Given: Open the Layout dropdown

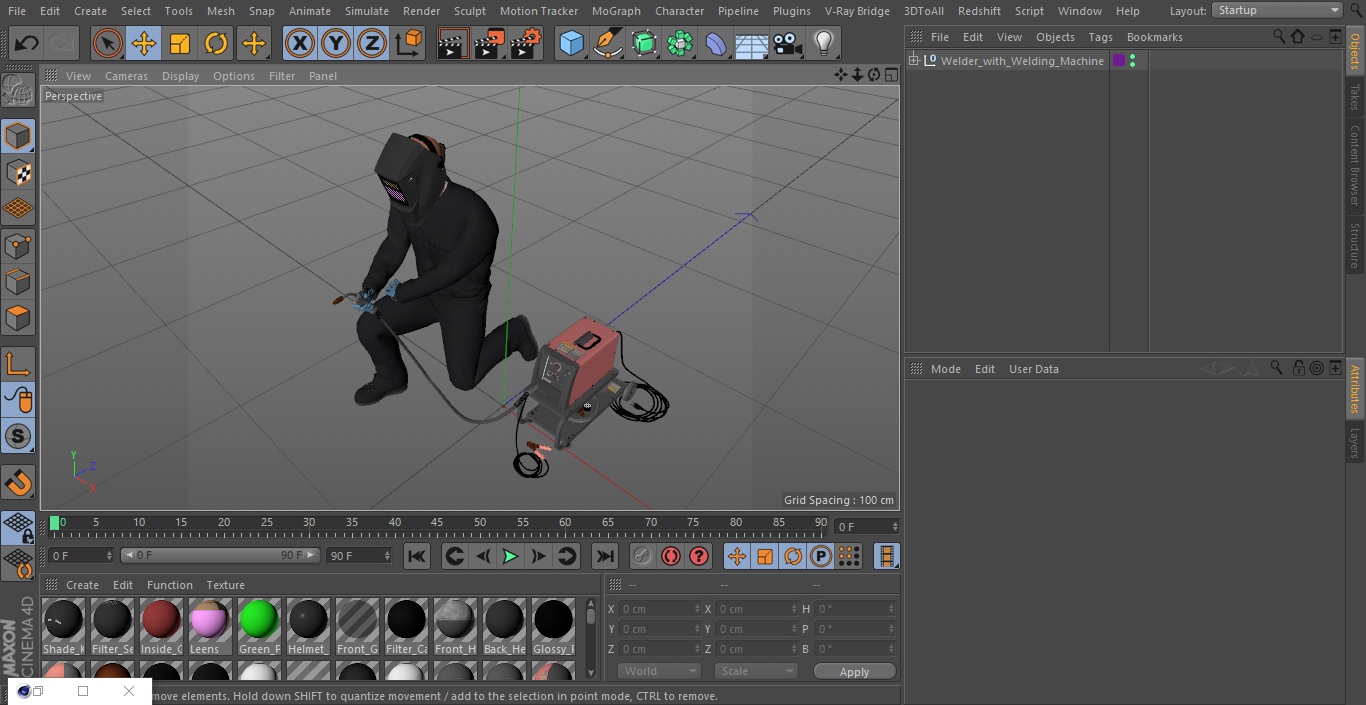Looking at the screenshot, I should (x=1278, y=10).
